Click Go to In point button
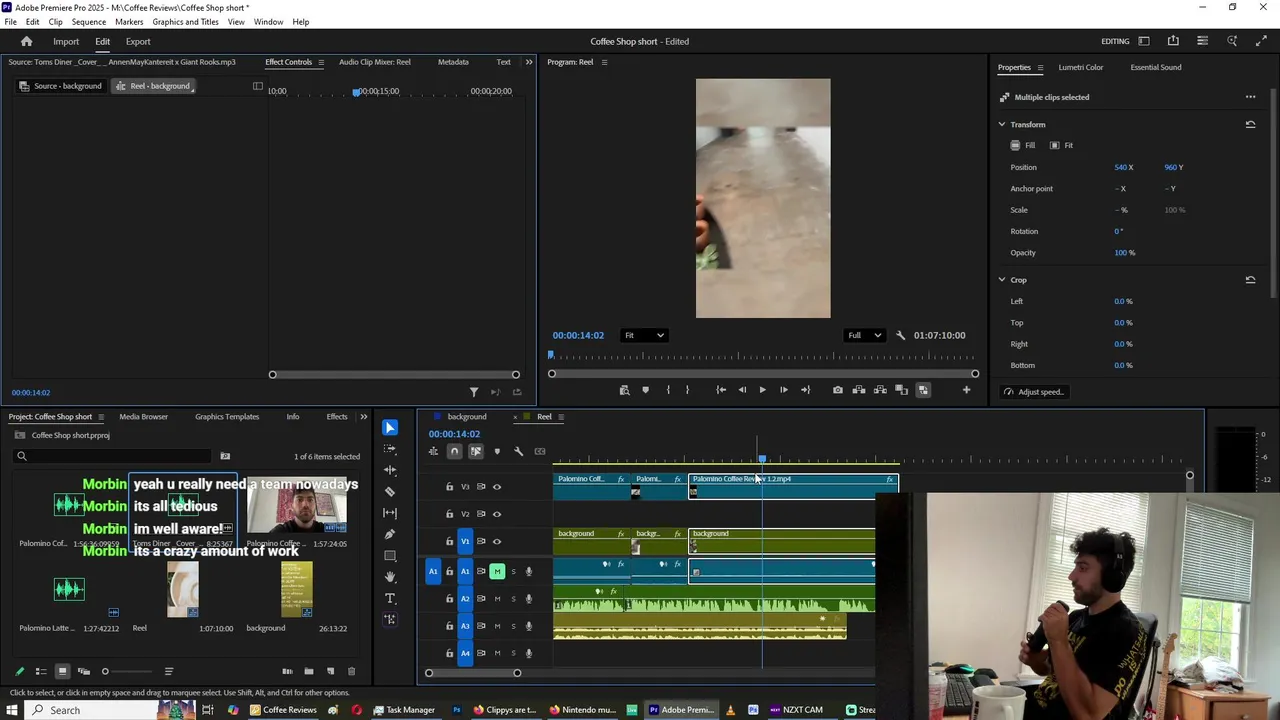This screenshot has height=720, width=1280. click(x=721, y=390)
